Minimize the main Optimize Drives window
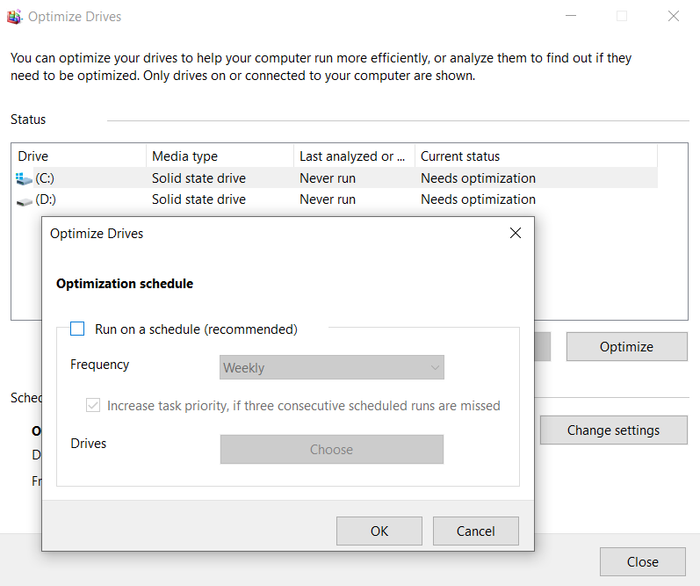The image size is (700, 586). [x=570, y=17]
